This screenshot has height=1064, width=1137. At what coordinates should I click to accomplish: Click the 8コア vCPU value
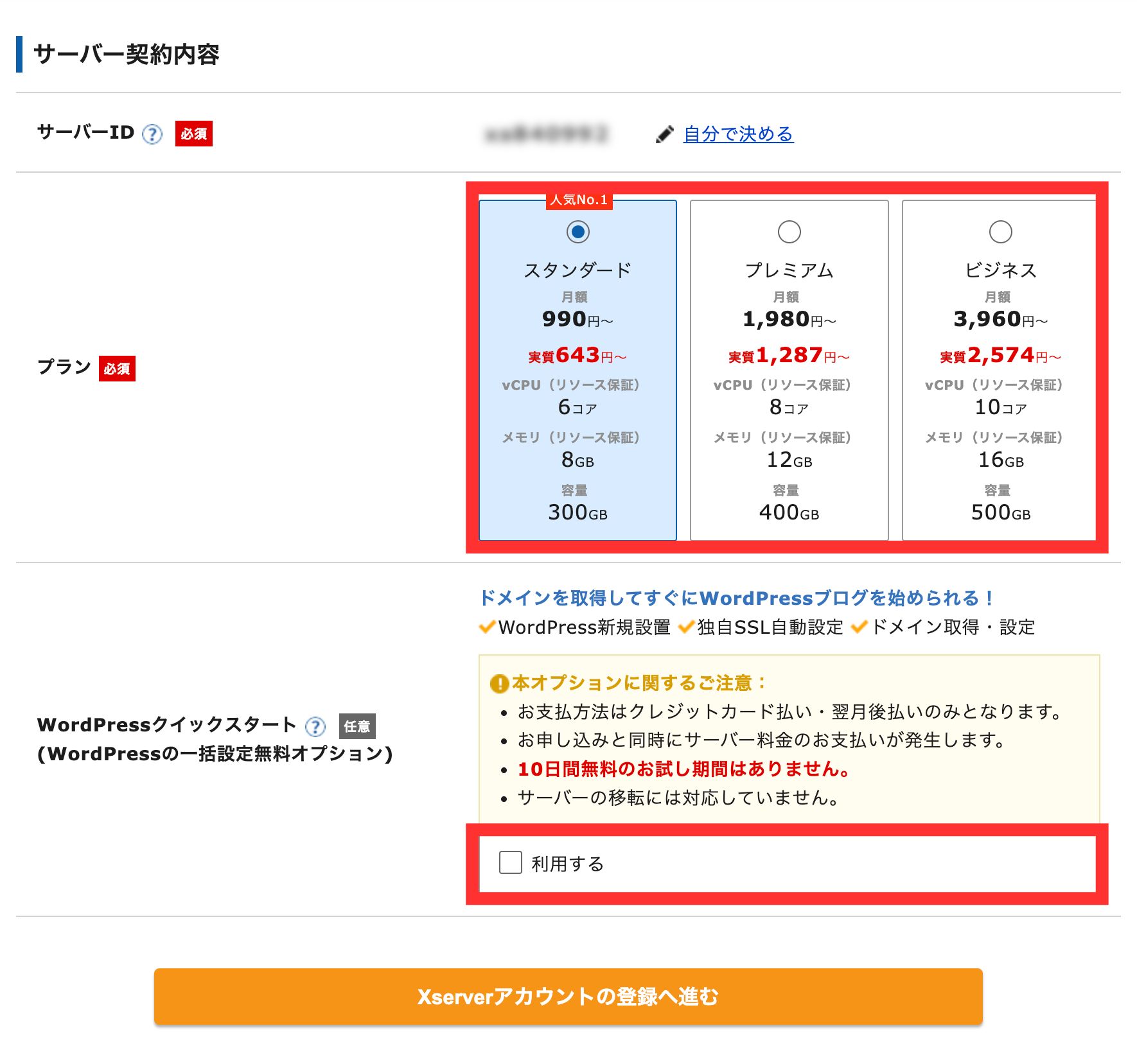click(x=789, y=407)
